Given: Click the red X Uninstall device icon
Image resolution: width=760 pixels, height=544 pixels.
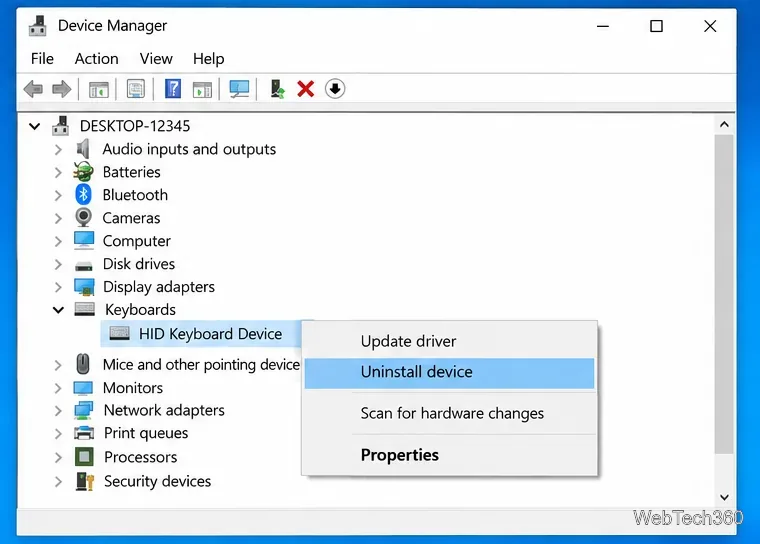Looking at the screenshot, I should coord(306,89).
